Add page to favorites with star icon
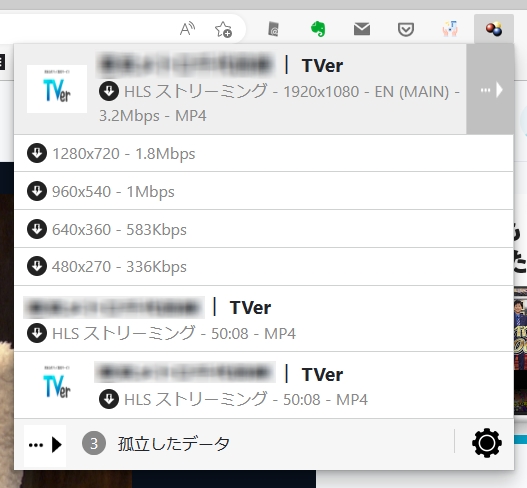The image size is (527, 488). click(223, 30)
